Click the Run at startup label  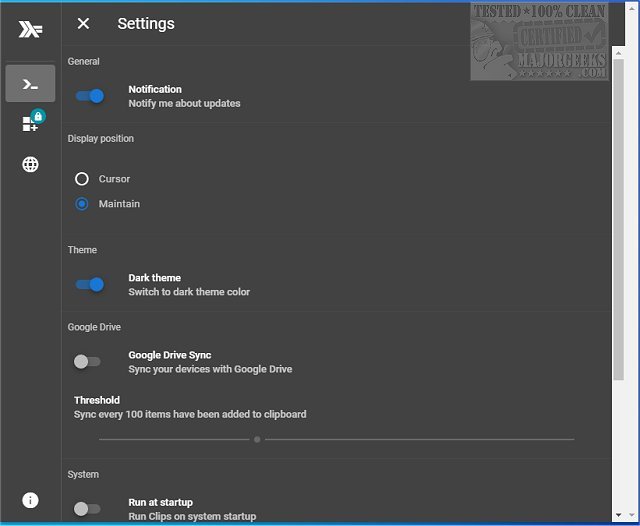click(x=160, y=502)
